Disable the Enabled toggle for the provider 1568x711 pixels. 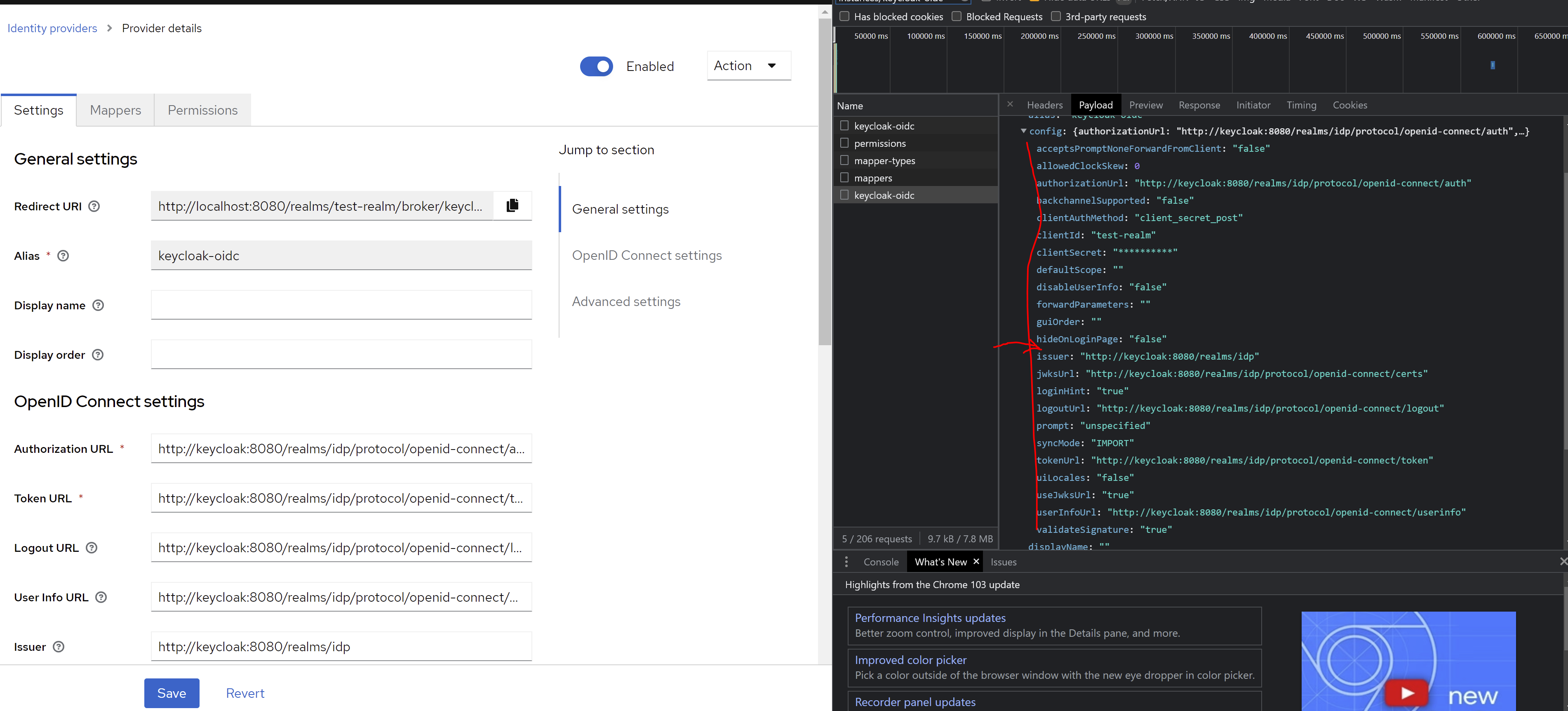click(x=597, y=66)
